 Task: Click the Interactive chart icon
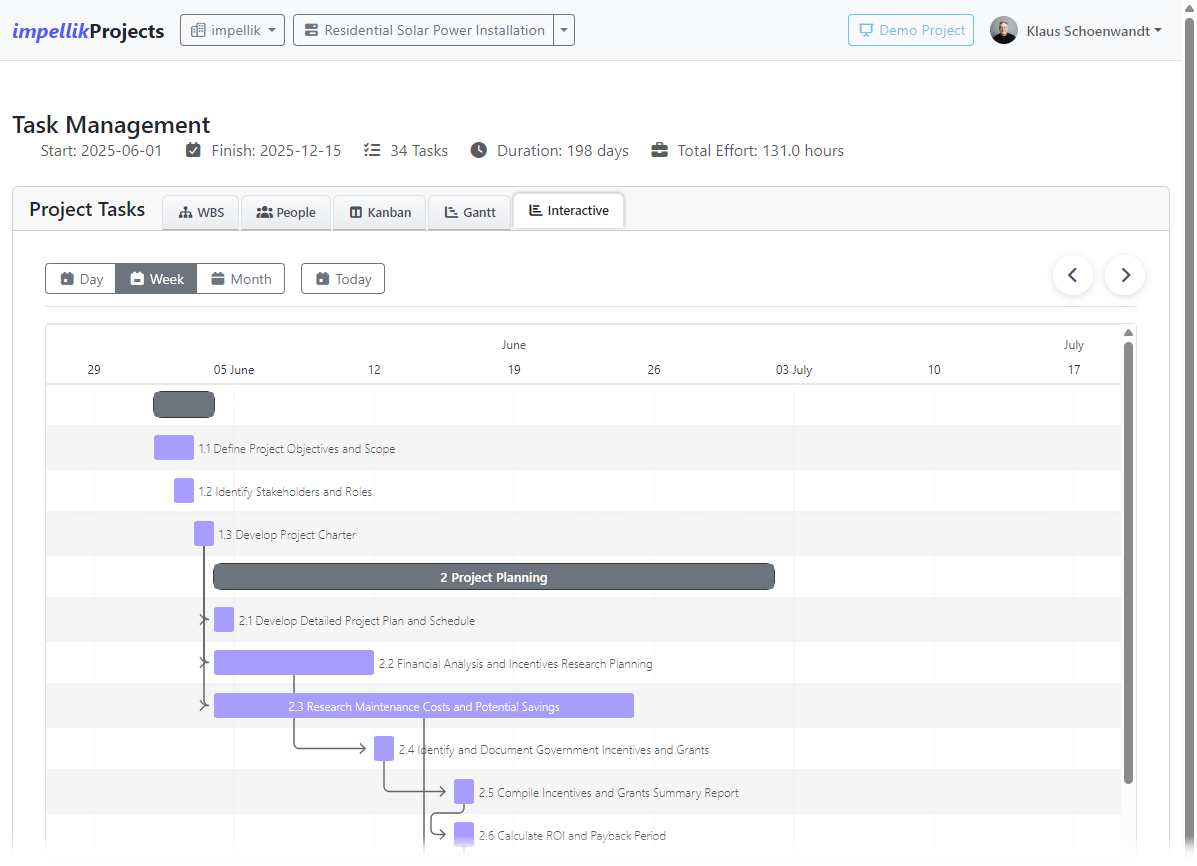click(535, 210)
